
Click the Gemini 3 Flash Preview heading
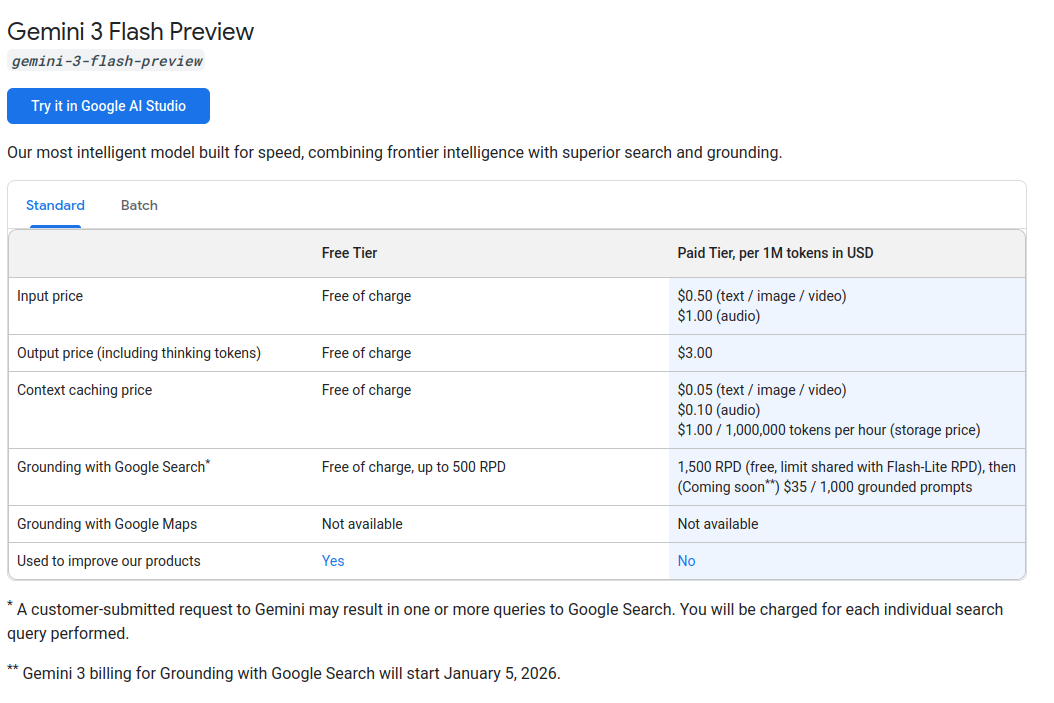pos(130,32)
